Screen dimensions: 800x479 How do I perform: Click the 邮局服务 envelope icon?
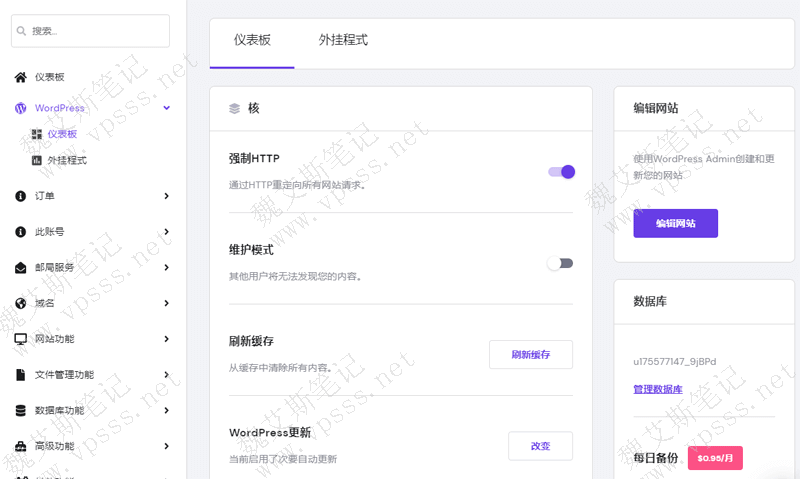pos(20,268)
